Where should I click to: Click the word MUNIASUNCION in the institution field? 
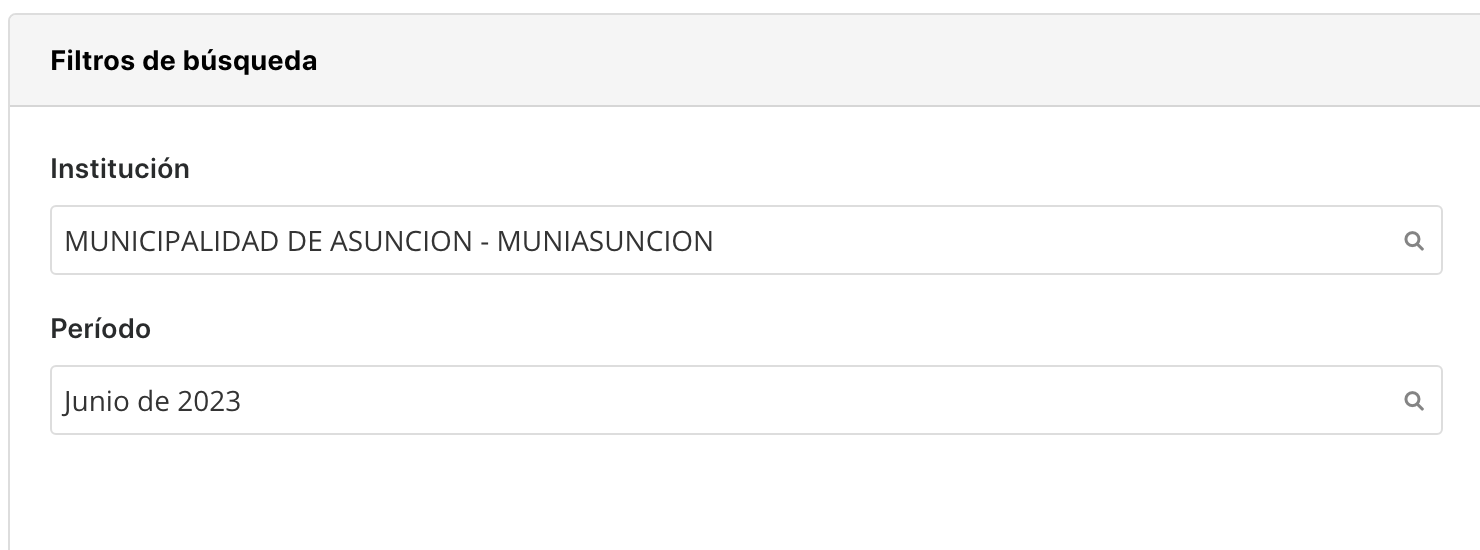coord(605,241)
